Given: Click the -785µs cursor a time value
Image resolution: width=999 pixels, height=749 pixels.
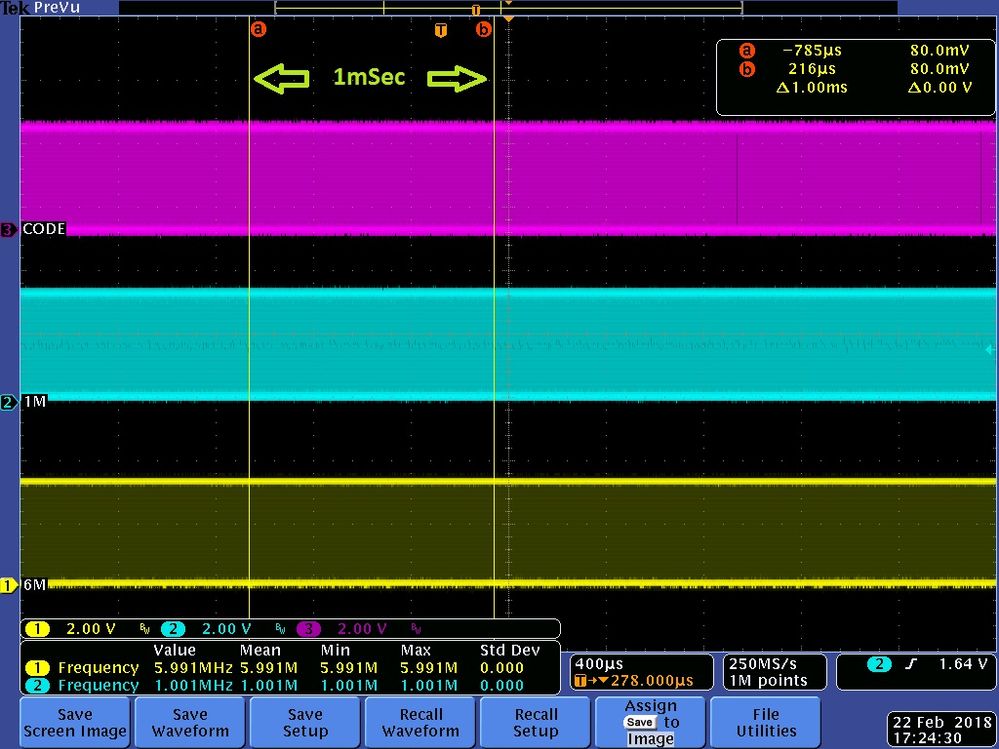Looking at the screenshot, I should tap(812, 50).
